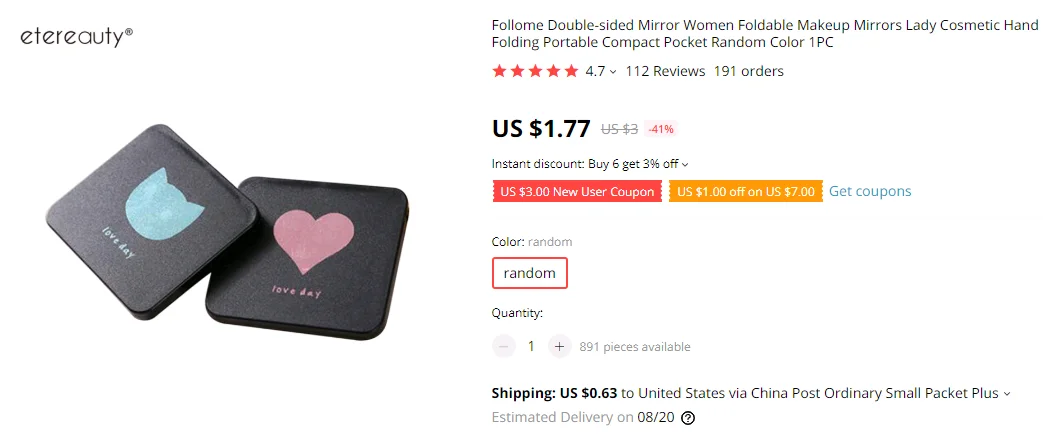Viewport: 1043px width, 434px height.
Task: Click the product image of the mirrors
Action: tap(226, 230)
